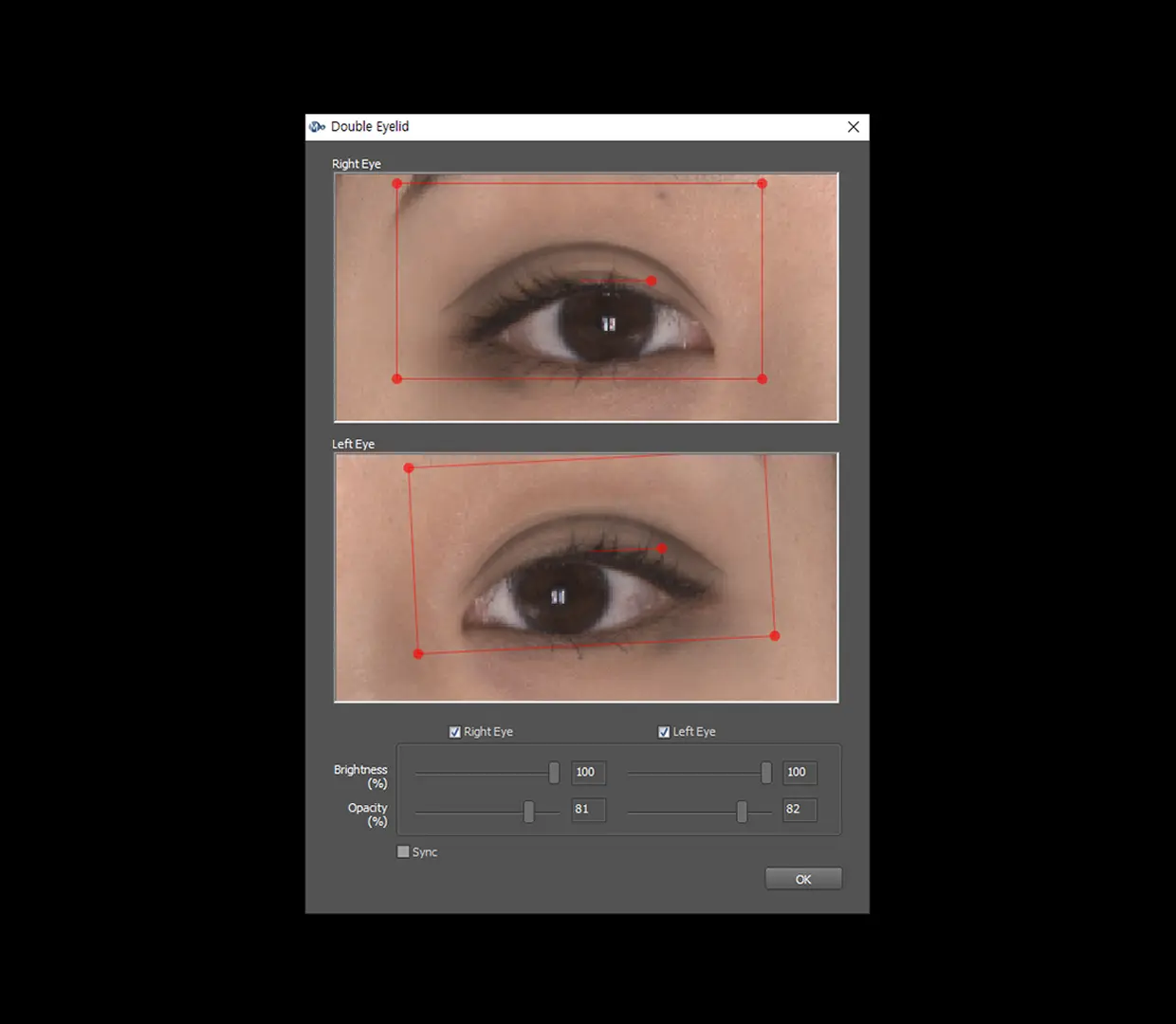1176x1024 pixels.
Task: Focus the left eye Opacity field showing 82
Action: [799, 810]
